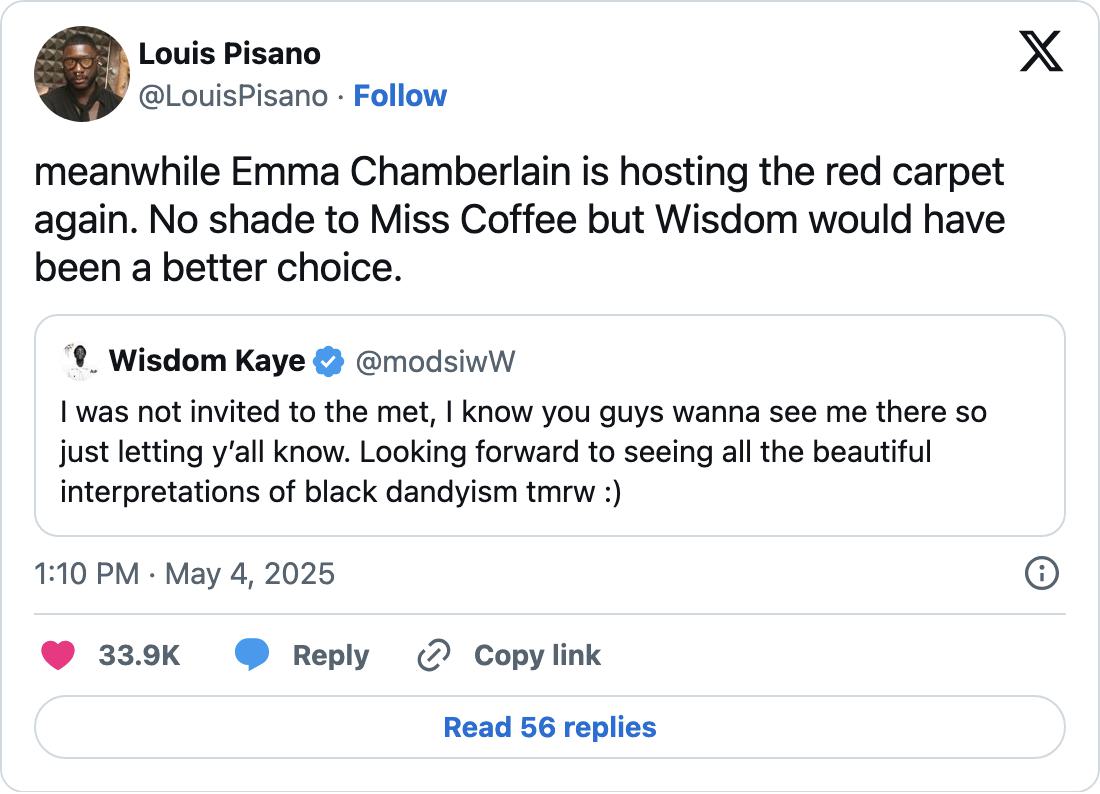Open Wisdom Kaye's small avatar
The image size is (1100, 794).
(x=76, y=361)
